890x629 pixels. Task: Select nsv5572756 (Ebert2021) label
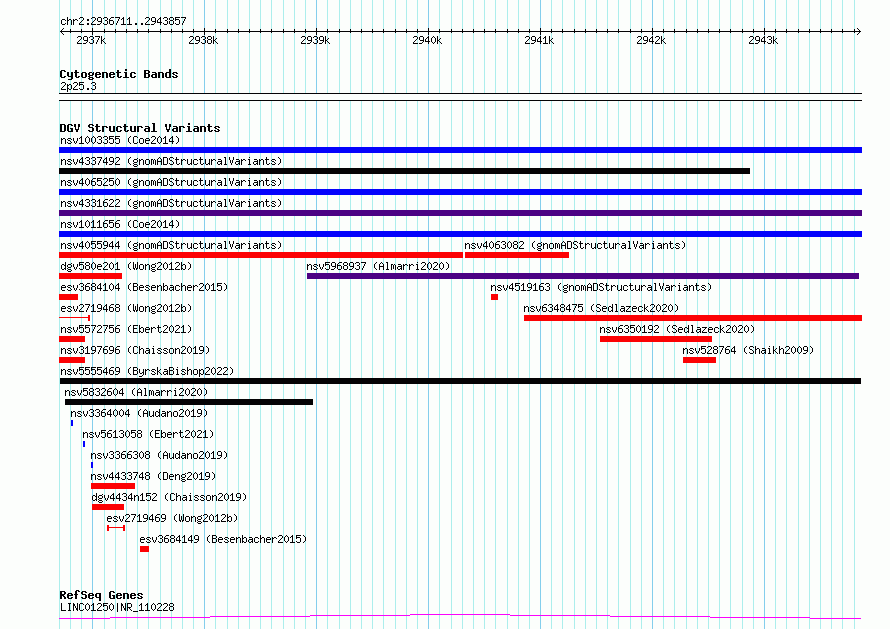[x=126, y=329]
